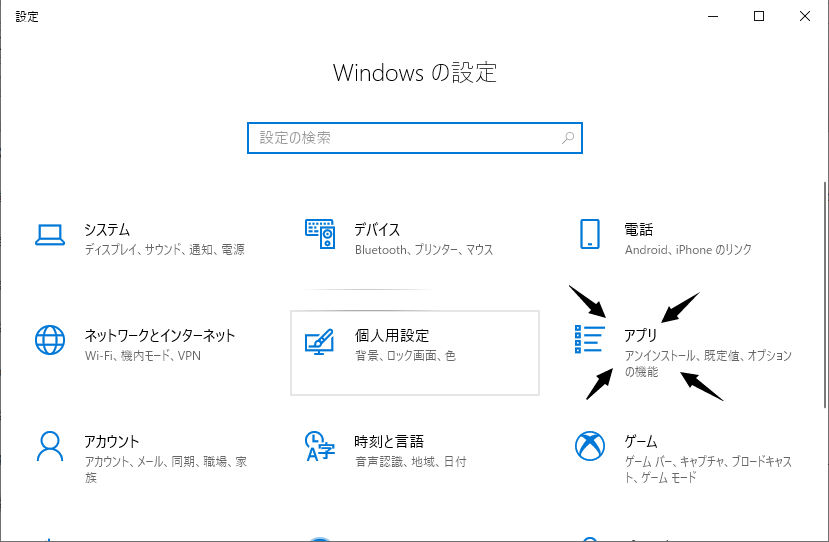
Task: Click the phone icon for 電話
Action: 589,234
